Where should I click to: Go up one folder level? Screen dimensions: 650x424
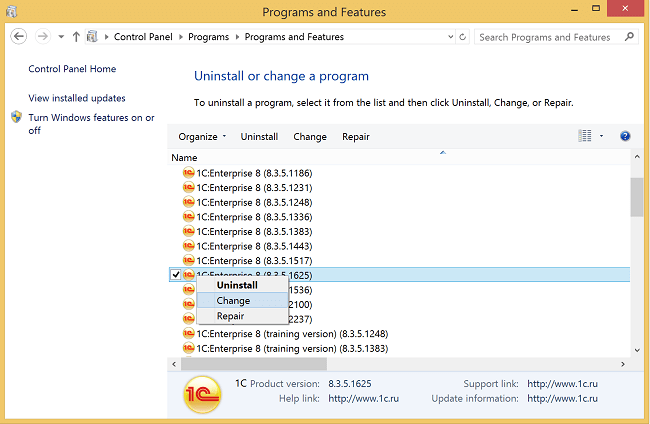(x=76, y=37)
